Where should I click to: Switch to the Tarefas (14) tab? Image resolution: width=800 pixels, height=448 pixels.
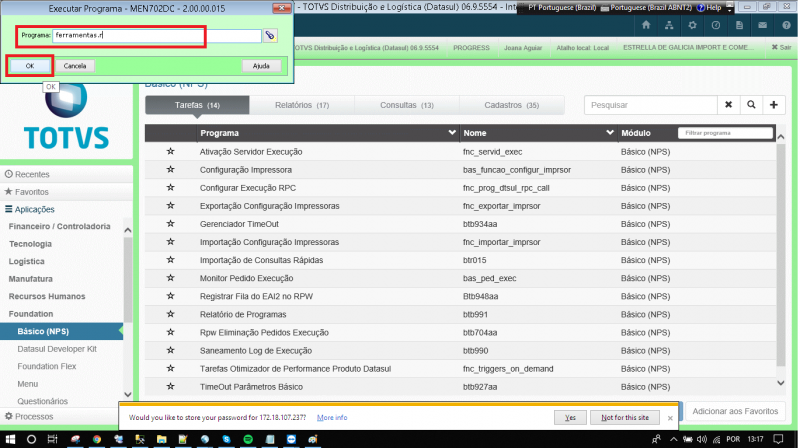click(x=197, y=105)
